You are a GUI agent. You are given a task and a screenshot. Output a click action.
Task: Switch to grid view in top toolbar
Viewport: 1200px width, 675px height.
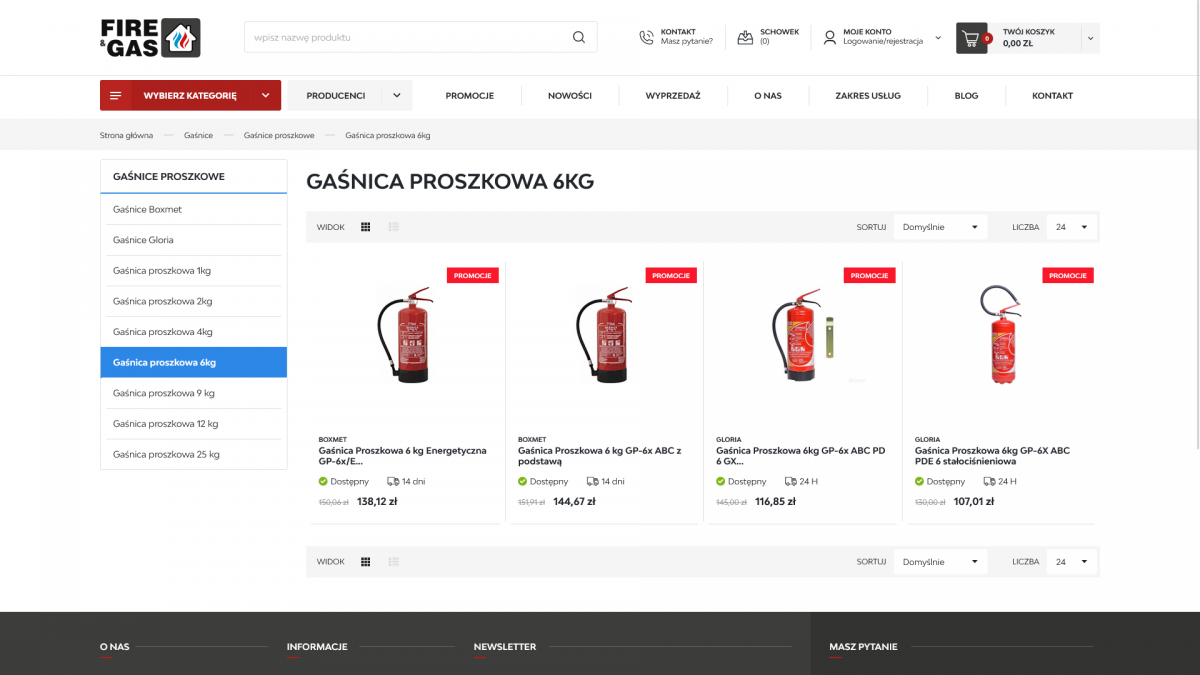pos(366,227)
